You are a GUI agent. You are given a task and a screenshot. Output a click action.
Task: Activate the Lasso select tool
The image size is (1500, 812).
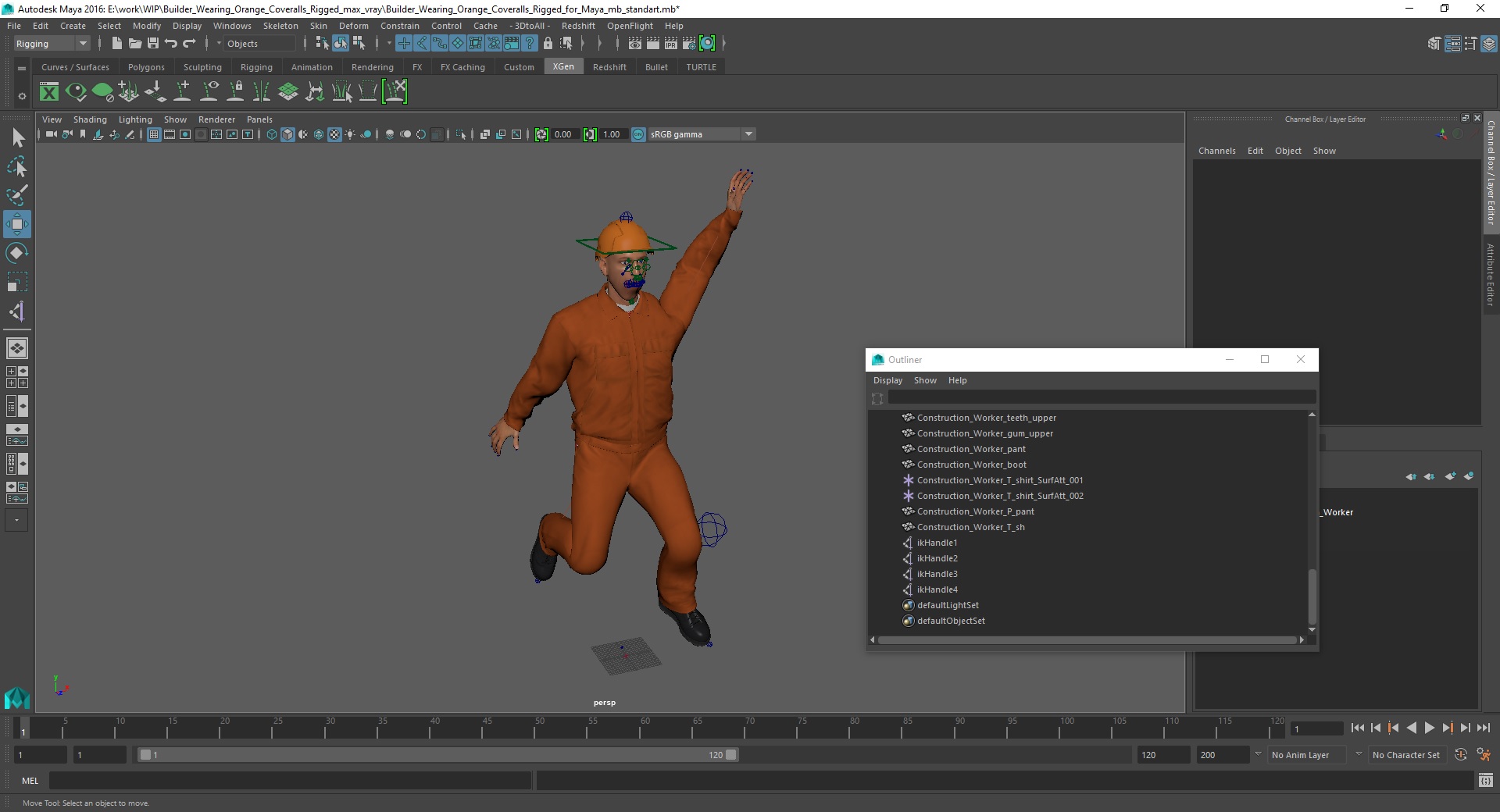pyautogui.click(x=17, y=167)
